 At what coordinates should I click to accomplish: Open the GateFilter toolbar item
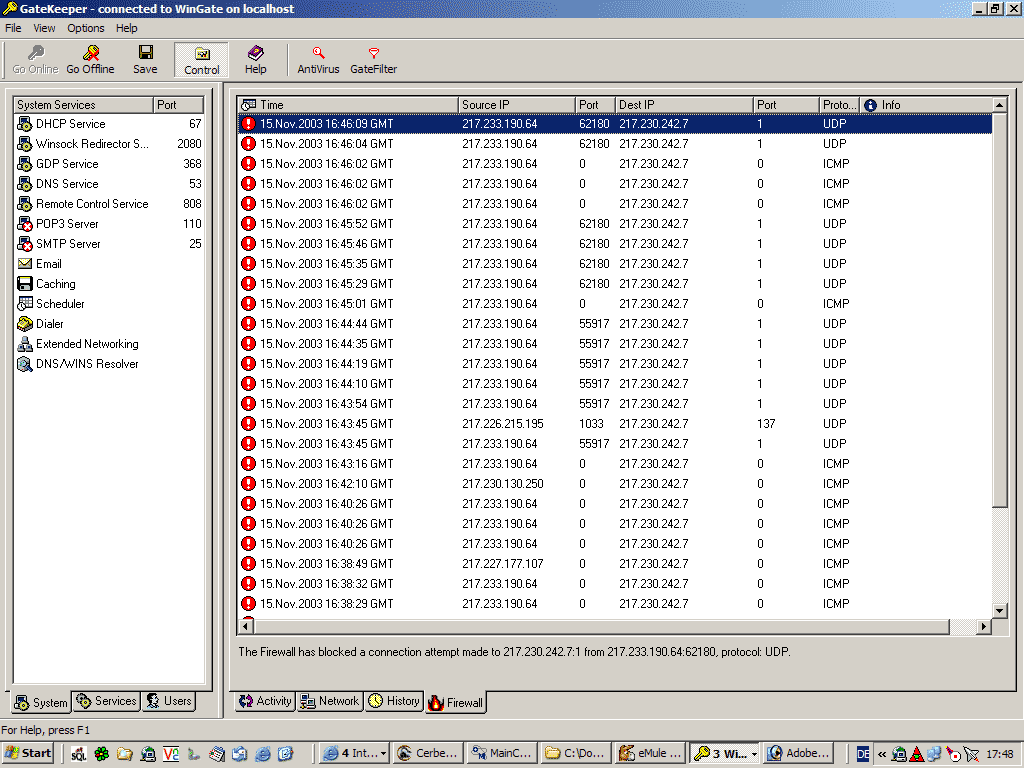click(374, 60)
